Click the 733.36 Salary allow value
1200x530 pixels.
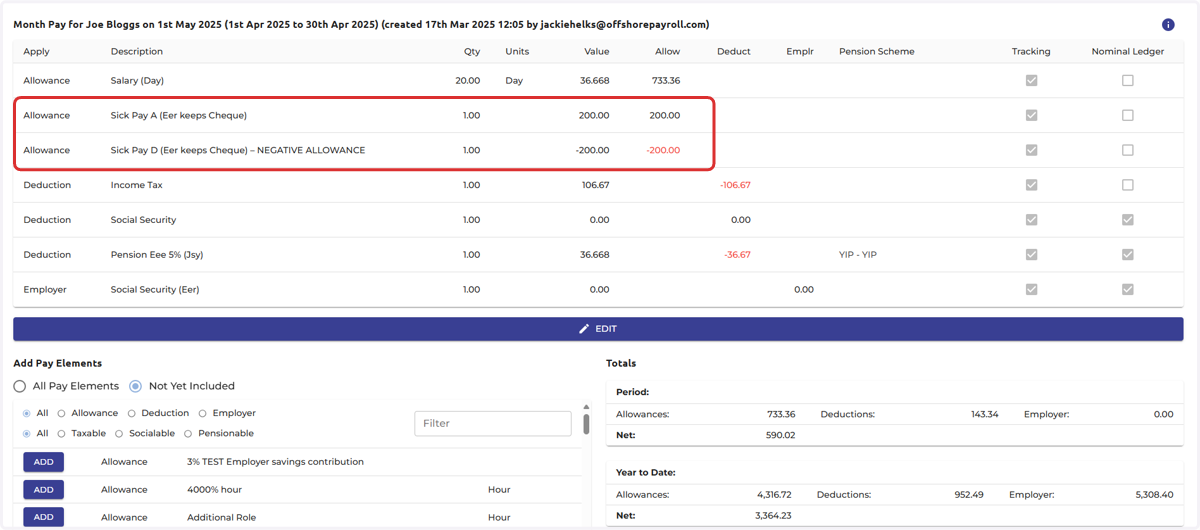coord(666,81)
